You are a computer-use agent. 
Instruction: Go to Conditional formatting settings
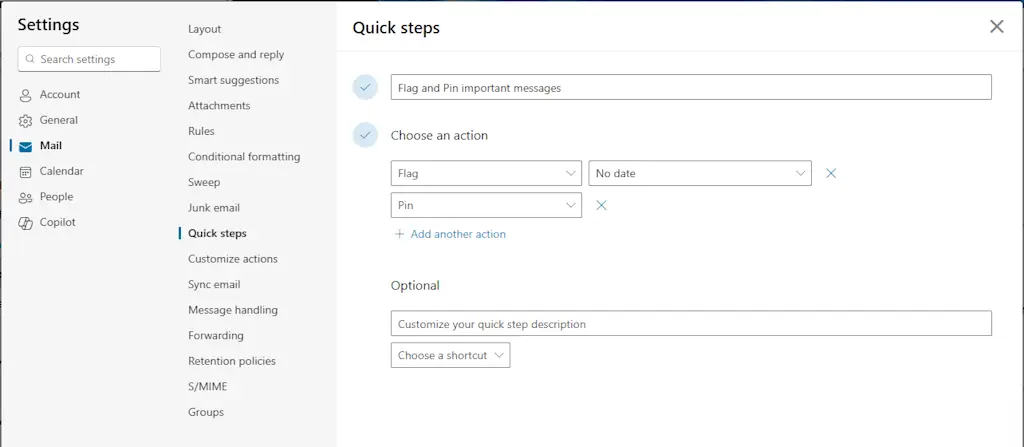coord(244,157)
